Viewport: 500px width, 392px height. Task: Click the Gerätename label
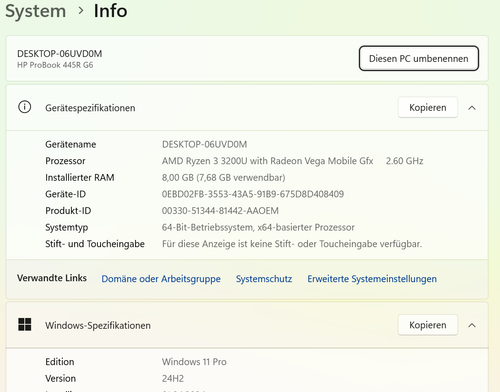tap(71, 144)
